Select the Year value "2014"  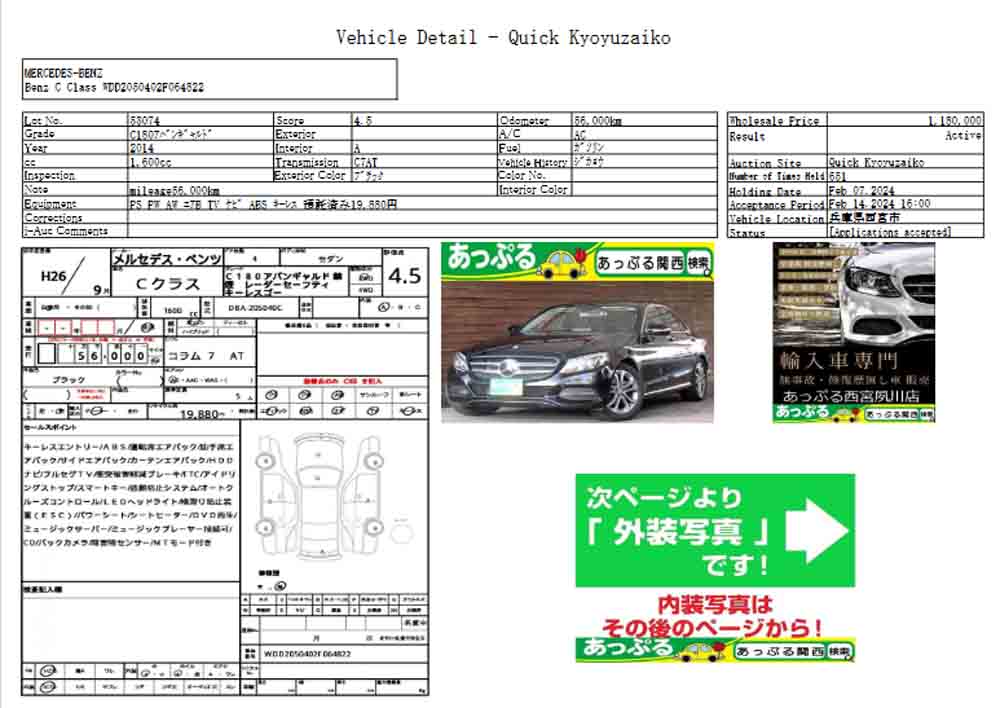[142, 148]
